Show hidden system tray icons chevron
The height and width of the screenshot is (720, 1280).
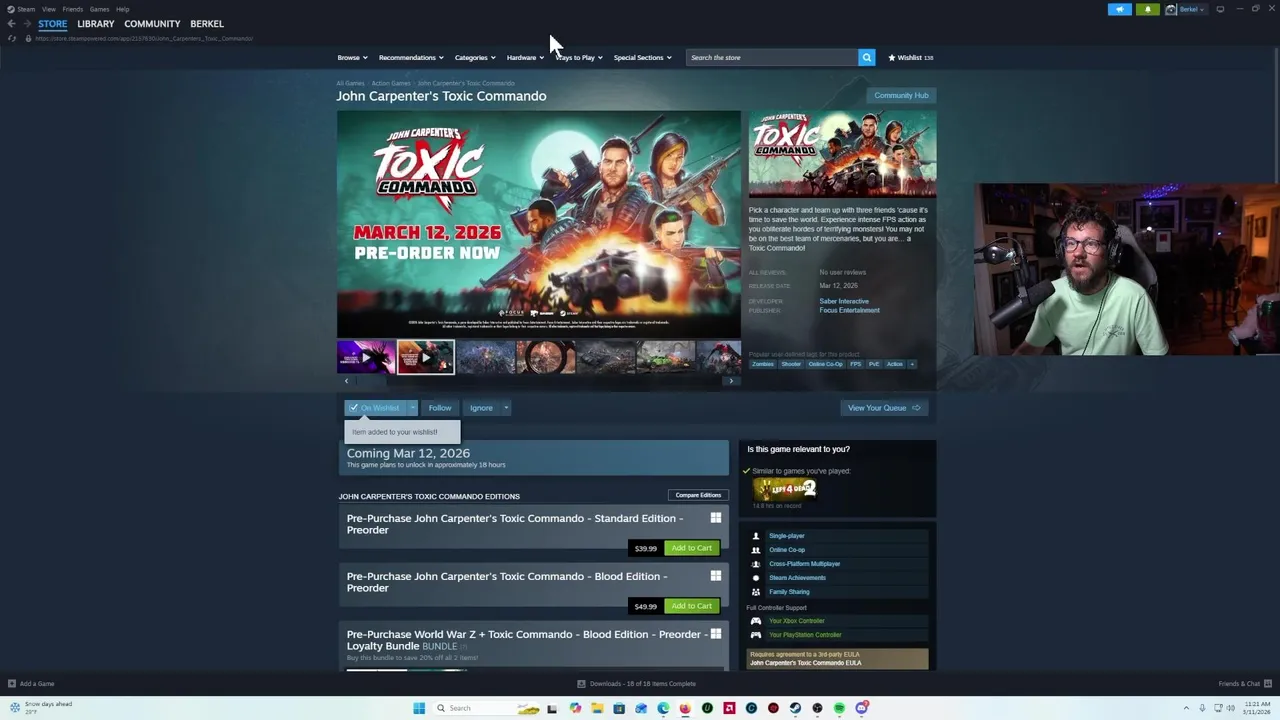[1186, 708]
